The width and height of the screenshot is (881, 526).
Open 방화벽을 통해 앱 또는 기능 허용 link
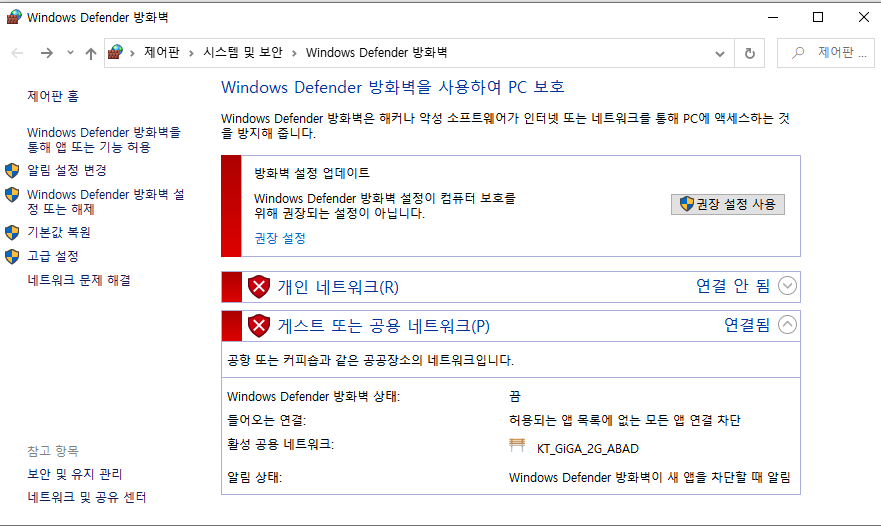(104, 139)
